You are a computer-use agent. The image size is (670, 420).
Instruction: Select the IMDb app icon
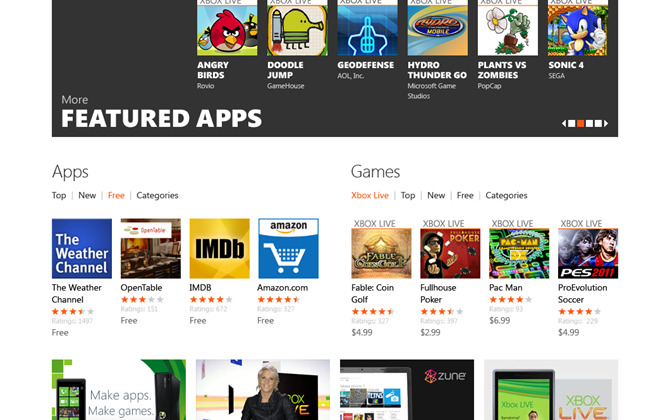[220, 249]
